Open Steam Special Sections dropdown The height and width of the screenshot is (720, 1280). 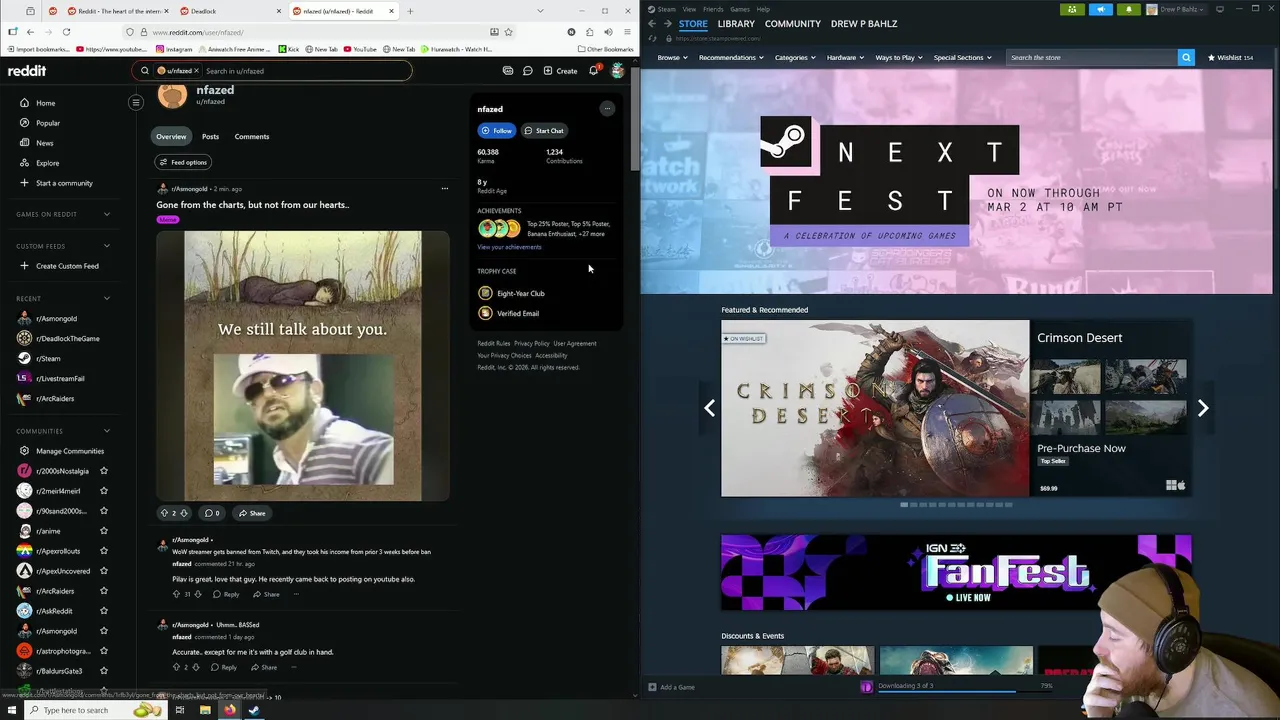pyautogui.click(x=963, y=57)
